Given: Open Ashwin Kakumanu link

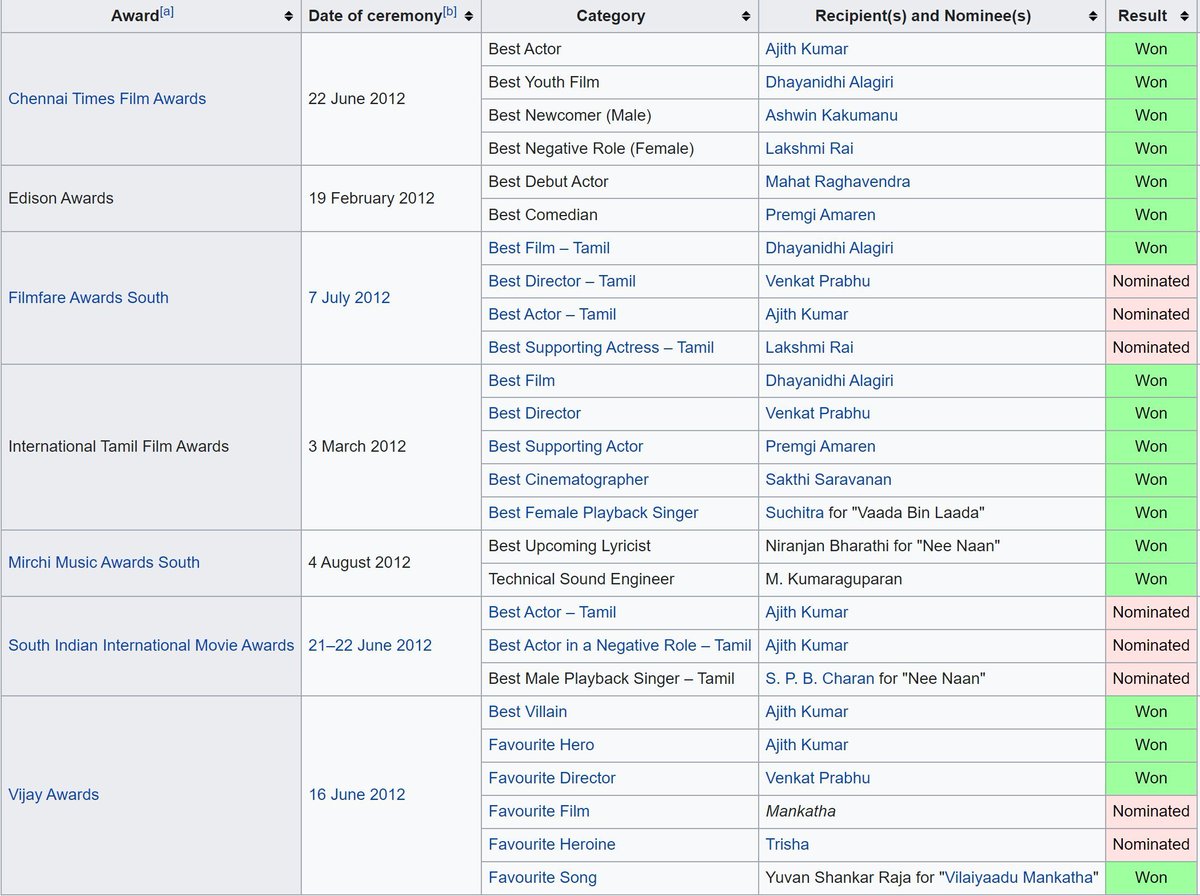Looking at the screenshot, I should click(x=832, y=115).
